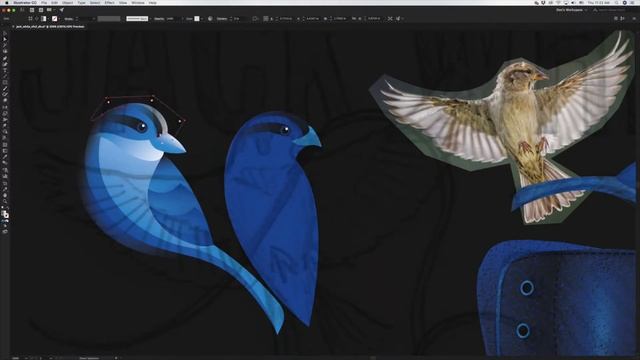
Task: Select the Rectangle tool
Action: (5, 82)
